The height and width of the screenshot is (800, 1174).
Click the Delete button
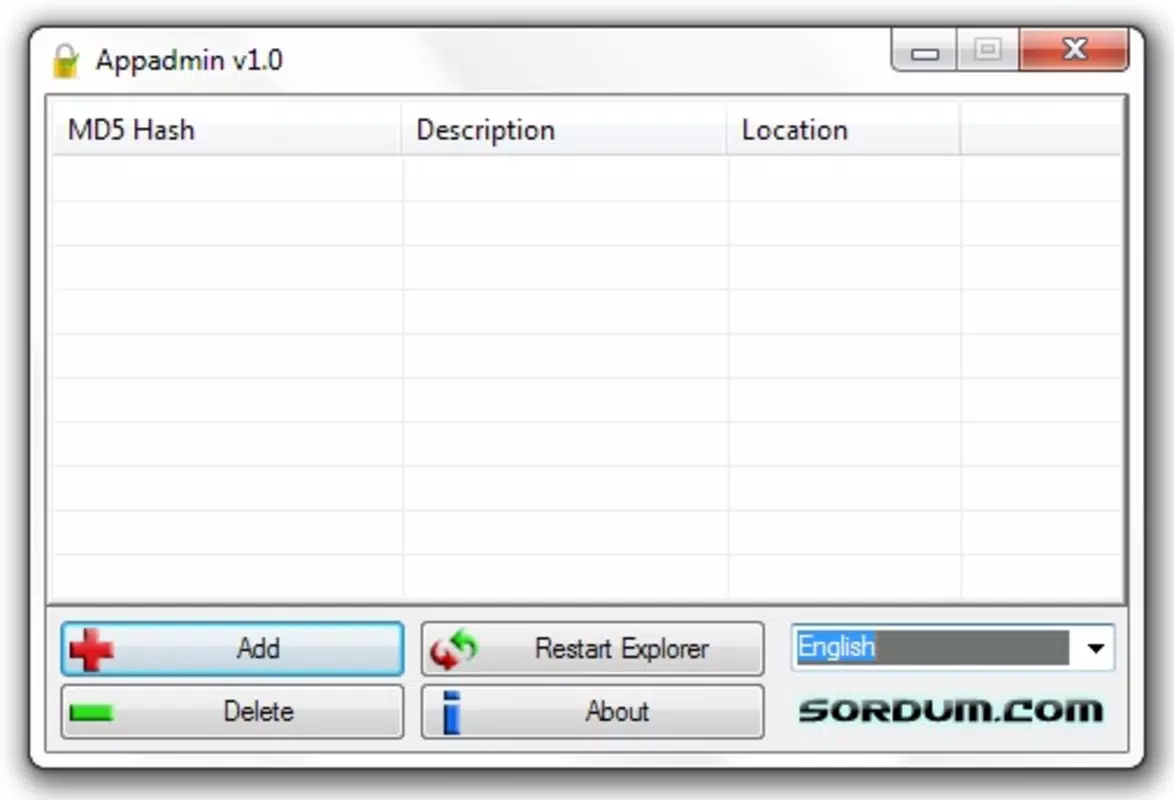(232, 711)
